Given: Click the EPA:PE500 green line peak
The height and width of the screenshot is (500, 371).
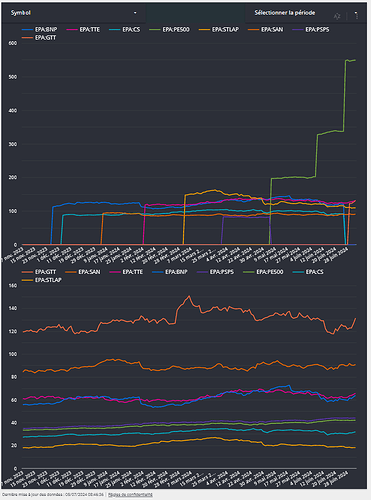Looking at the screenshot, I should tap(347, 60).
